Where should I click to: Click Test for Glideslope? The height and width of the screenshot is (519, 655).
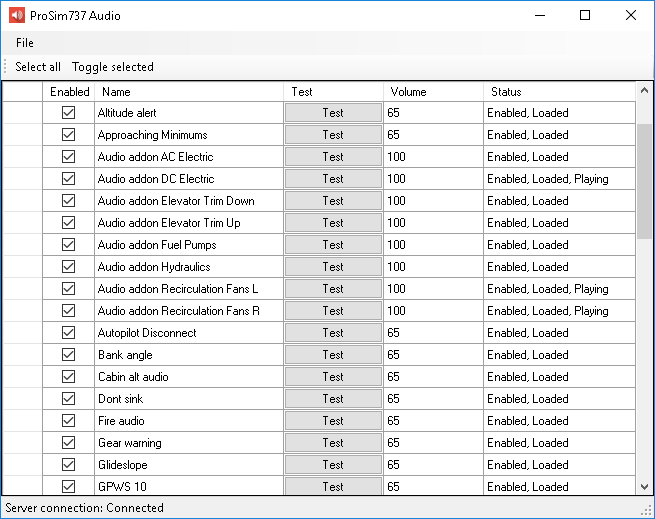tap(333, 465)
